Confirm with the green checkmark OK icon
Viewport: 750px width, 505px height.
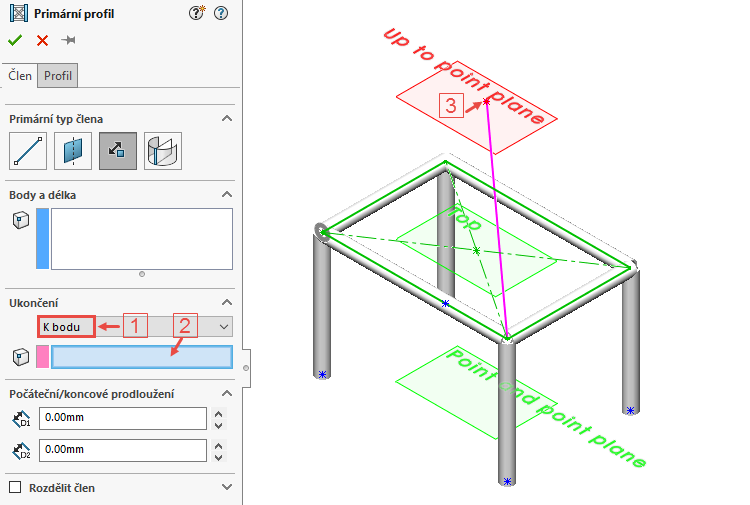tap(15, 40)
